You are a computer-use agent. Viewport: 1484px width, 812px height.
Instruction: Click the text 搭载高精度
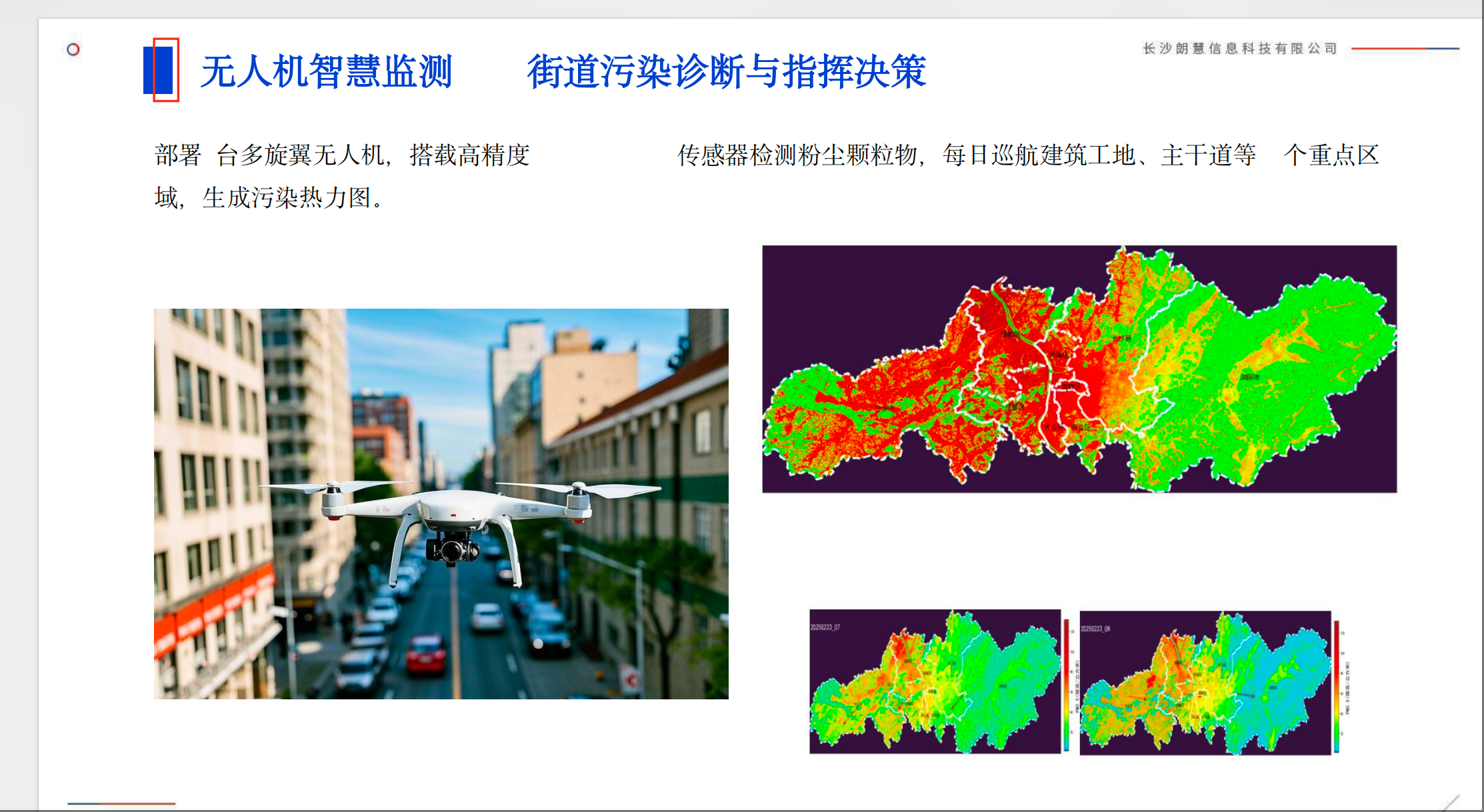click(x=469, y=155)
